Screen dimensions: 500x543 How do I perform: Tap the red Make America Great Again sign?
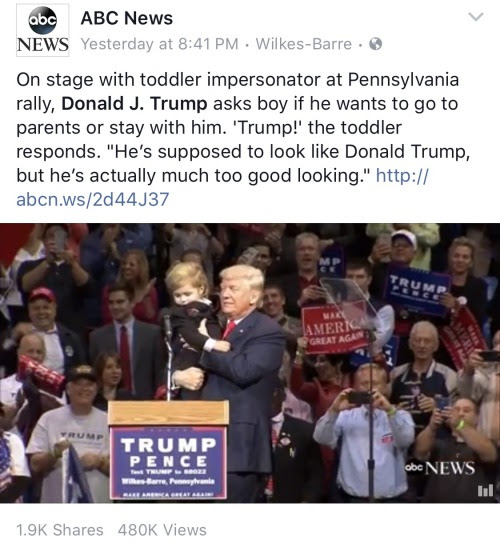tap(334, 330)
